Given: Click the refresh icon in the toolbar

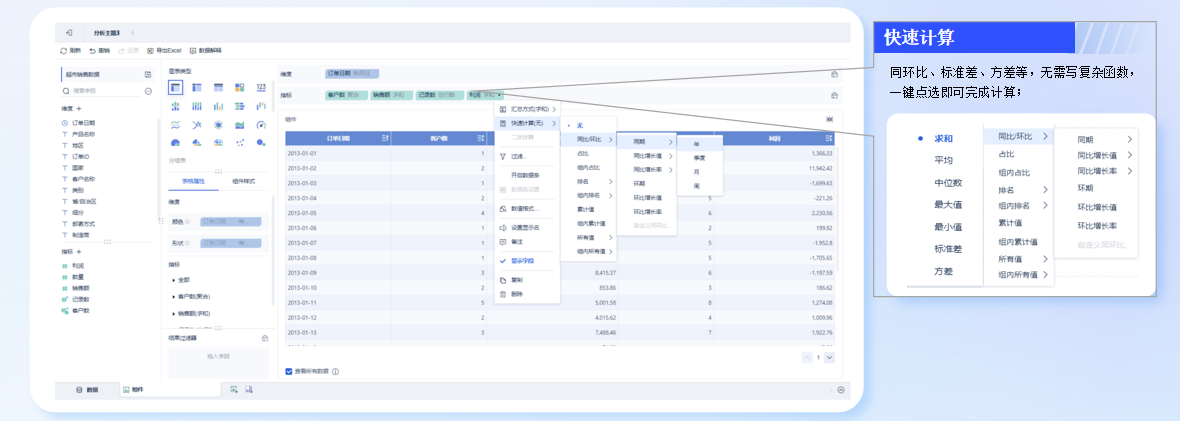Looking at the screenshot, I should 64,50.
